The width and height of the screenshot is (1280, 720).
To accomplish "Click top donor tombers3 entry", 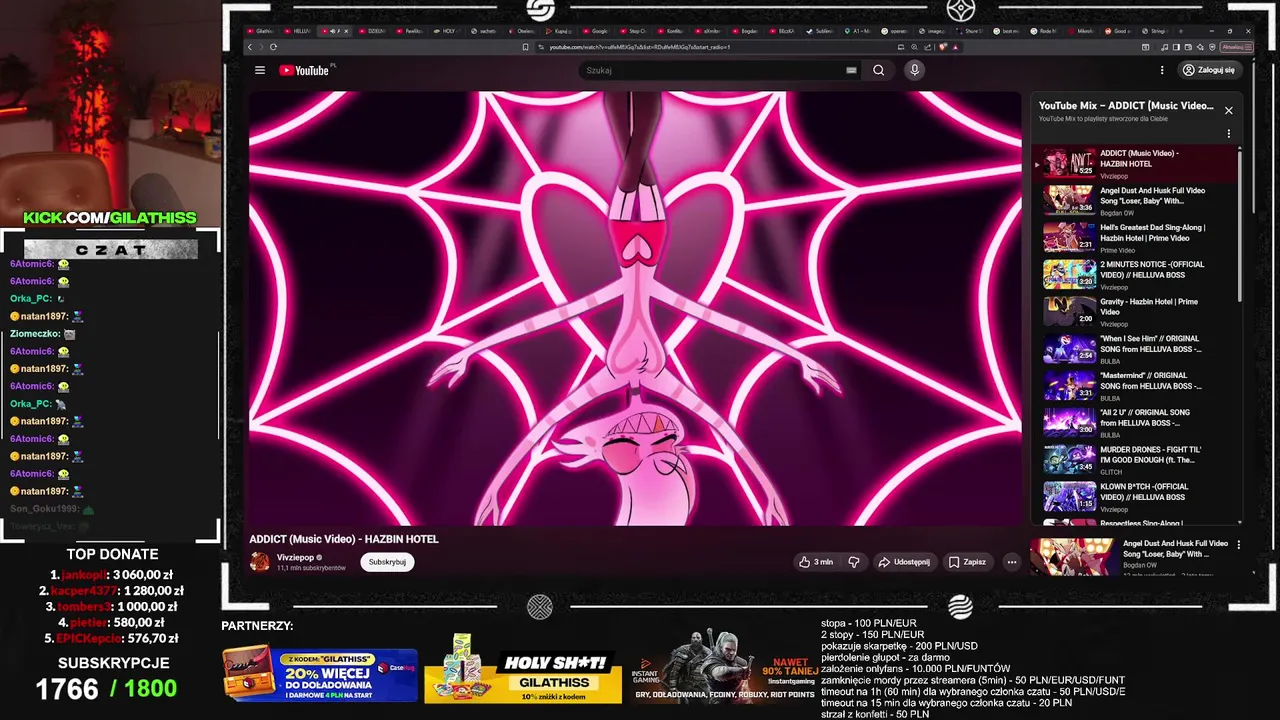I will (111, 607).
